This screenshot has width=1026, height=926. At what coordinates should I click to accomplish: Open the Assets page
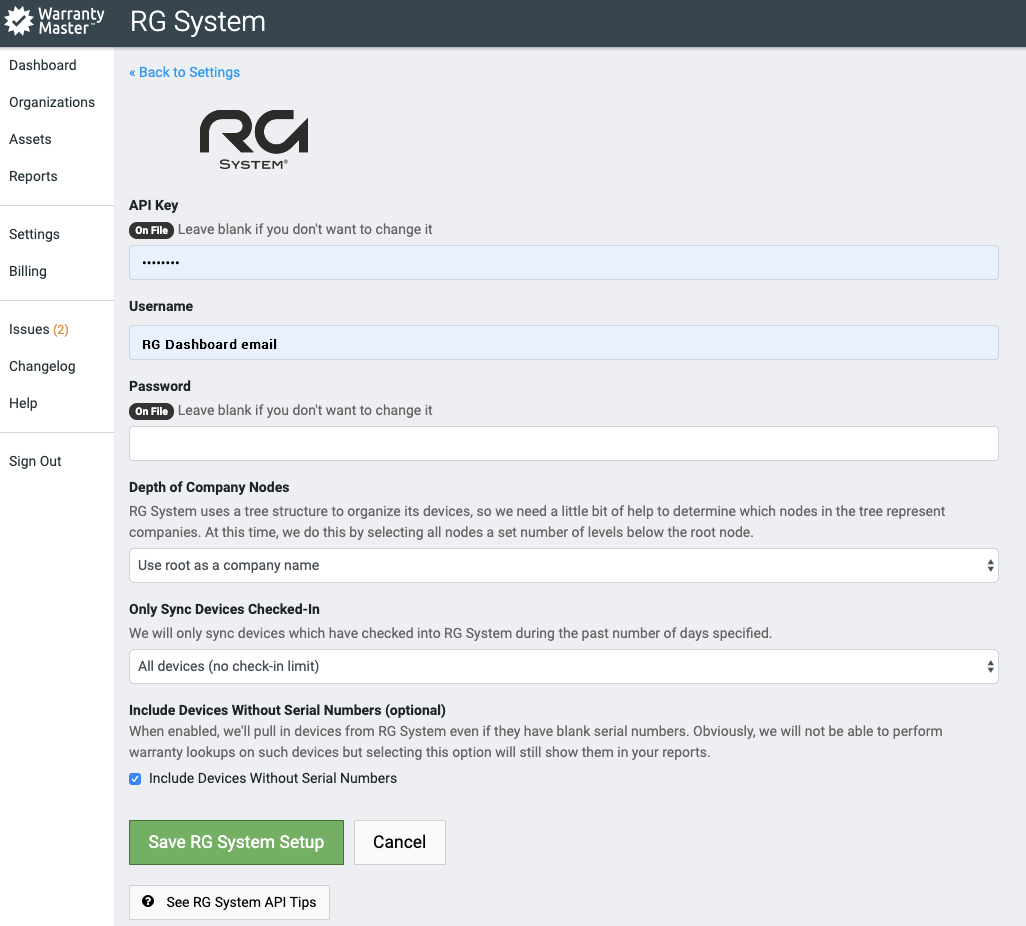[x=30, y=139]
